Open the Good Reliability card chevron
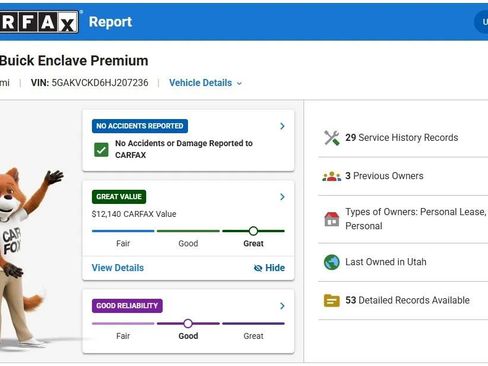 tap(282, 306)
